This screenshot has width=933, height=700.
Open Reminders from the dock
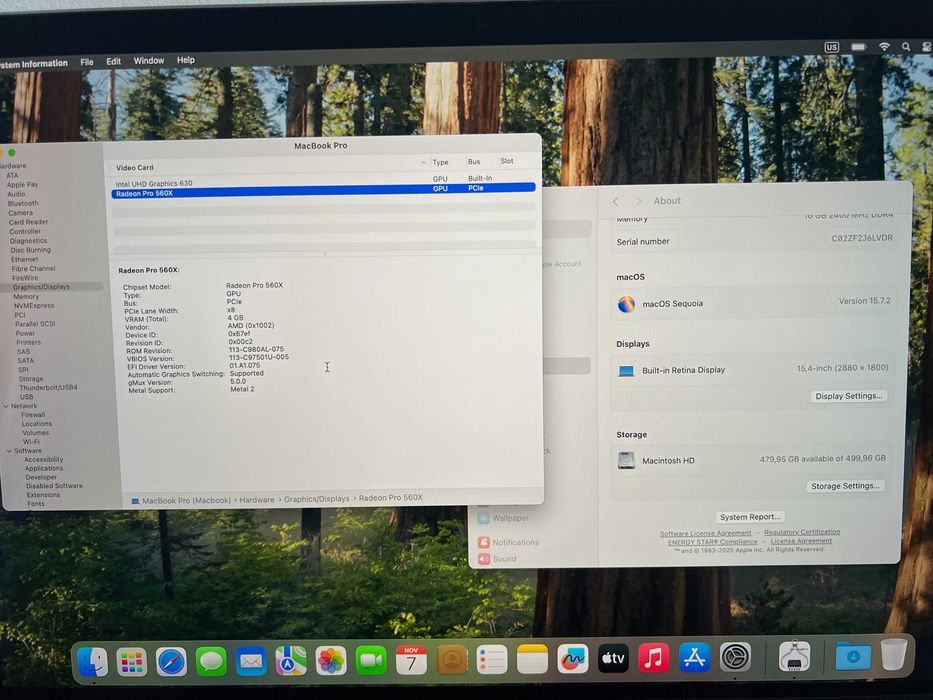click(x=492, y=660)
